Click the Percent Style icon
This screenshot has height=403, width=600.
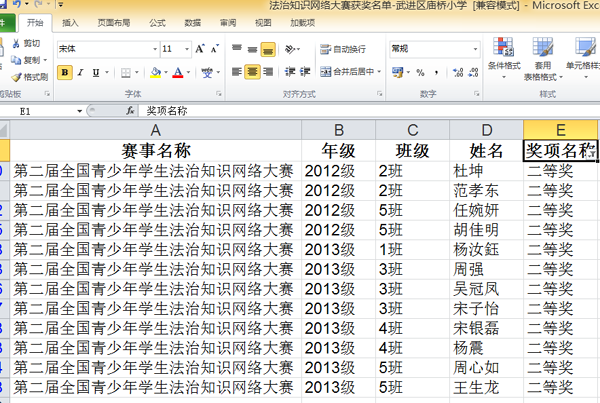point(420,72)
